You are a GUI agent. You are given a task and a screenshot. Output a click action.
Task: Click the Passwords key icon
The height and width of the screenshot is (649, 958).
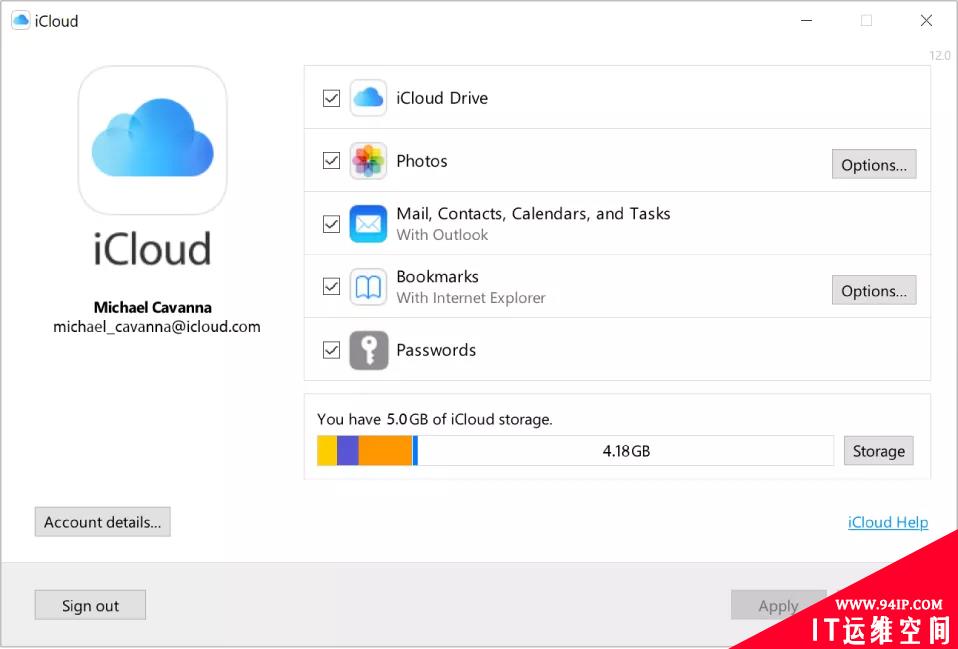coord(368,350)
